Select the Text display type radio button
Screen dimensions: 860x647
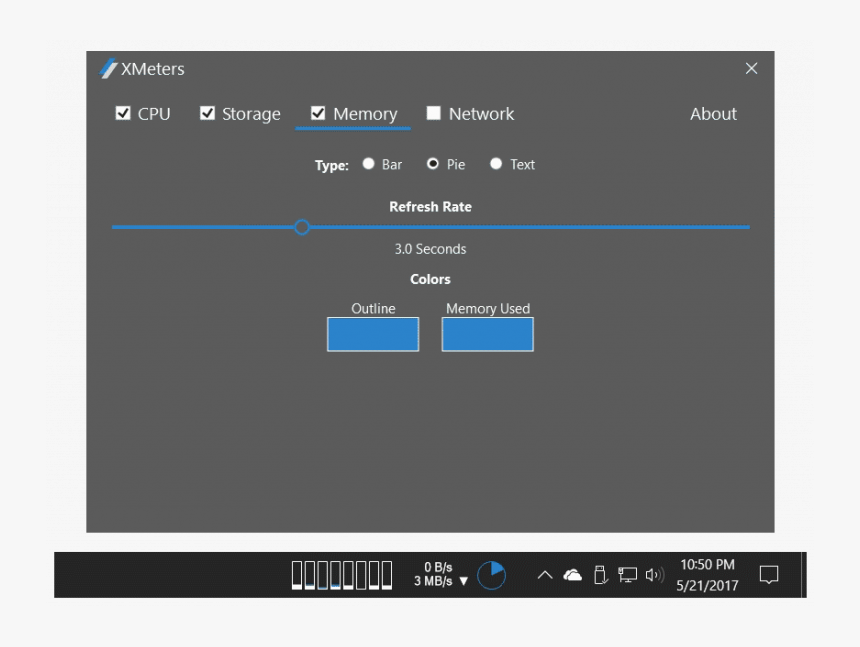click(496, 164)
